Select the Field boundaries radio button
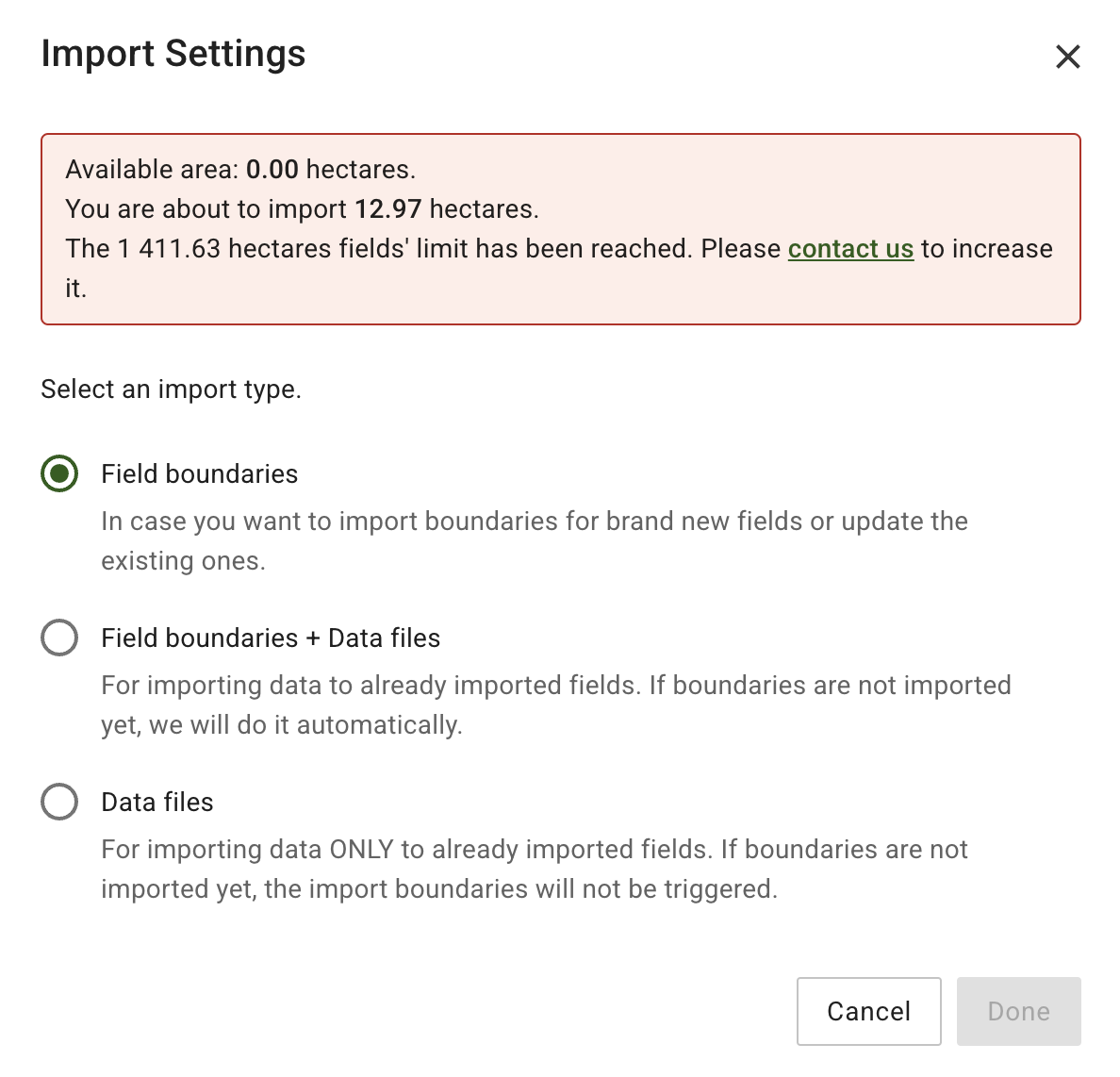Image resolution: width=1120 pixels, height=1077 pixels. (59, 473)
